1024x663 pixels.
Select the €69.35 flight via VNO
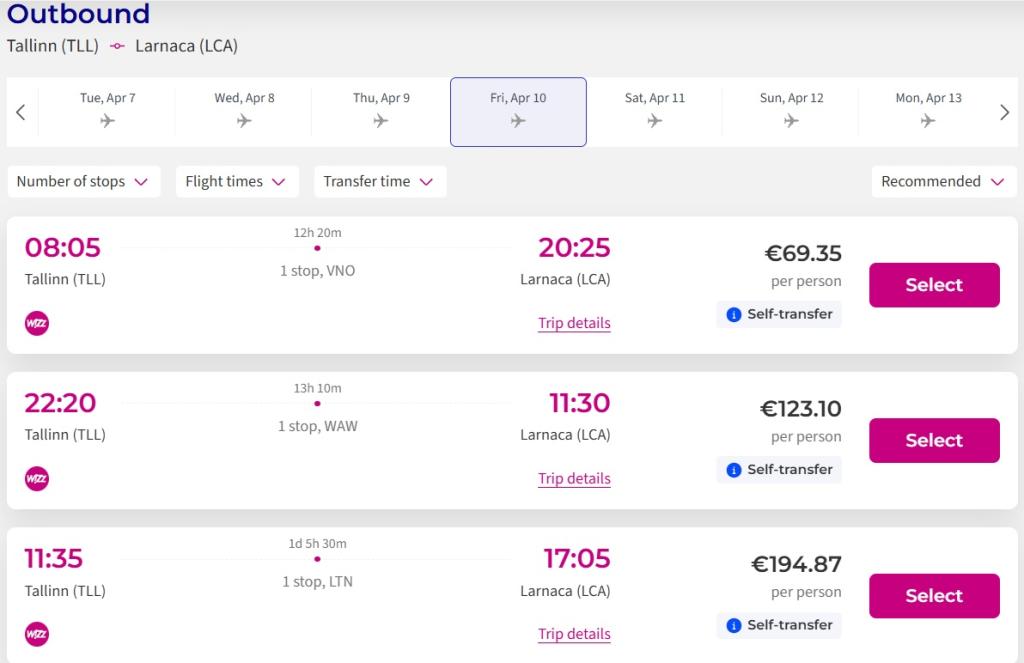934,285
